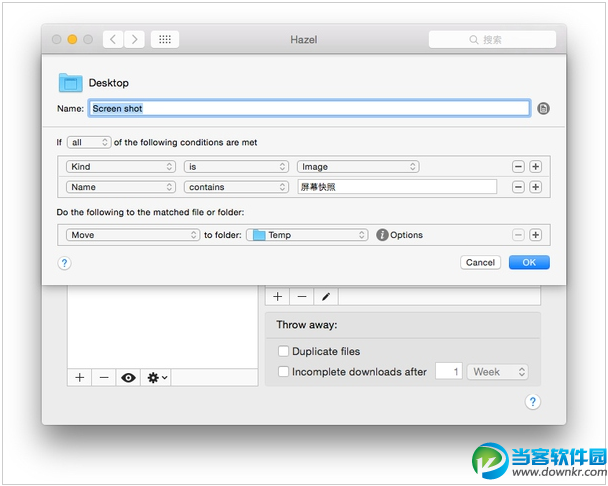Open the Move action dropdown
The image size is (608, 486).
(133, 235)
